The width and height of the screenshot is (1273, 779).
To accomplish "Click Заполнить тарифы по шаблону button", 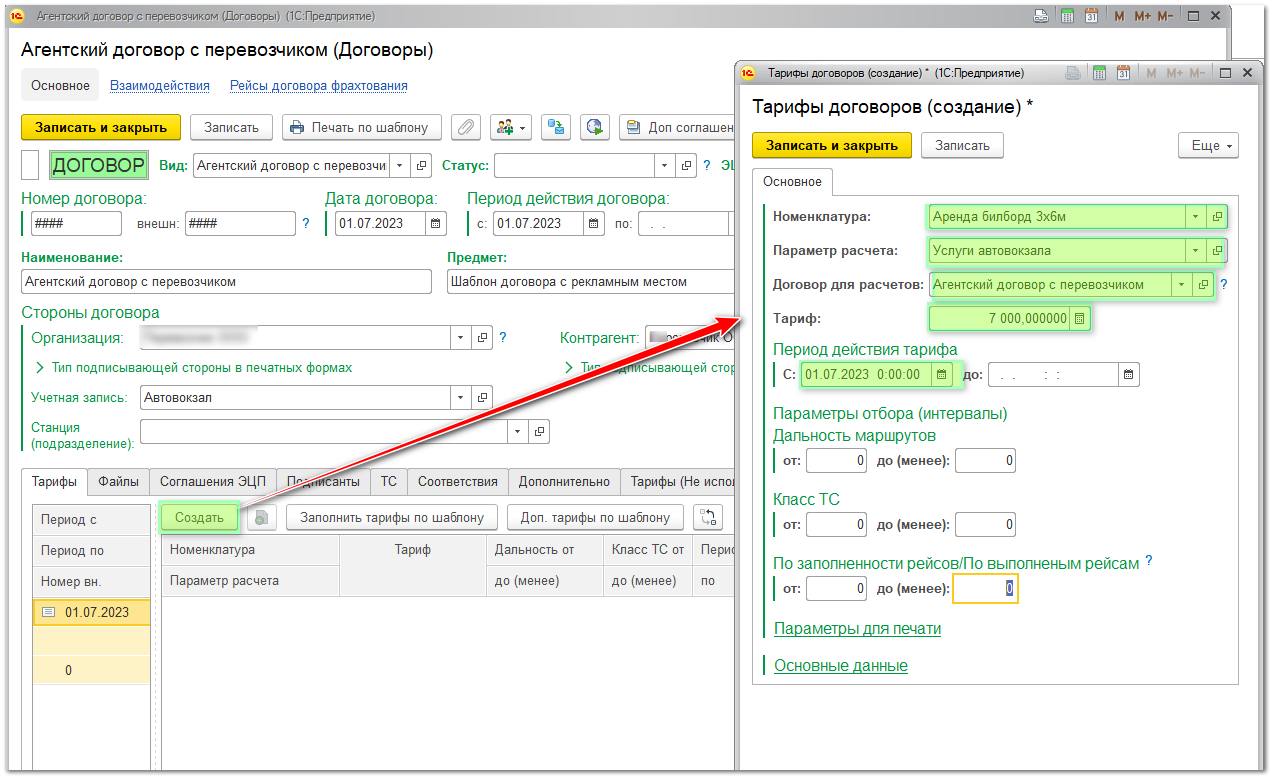I will click(392, 517).
